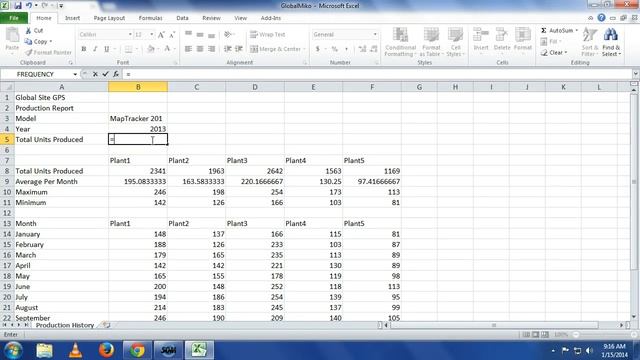Open the font size dropdown
This screenshot has width=640, height=360.
pyautogui.click(x=151, y=35)
